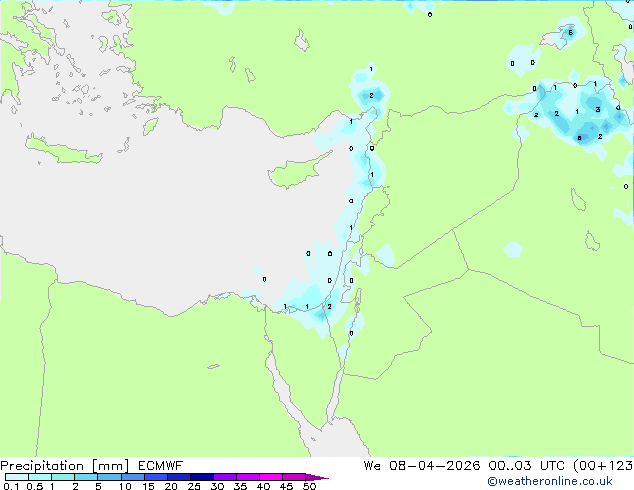The width and height of the screenshot is (634, 490).
Task: Click the dark blue 25–30 legend swatch
Action: [202, 477]
